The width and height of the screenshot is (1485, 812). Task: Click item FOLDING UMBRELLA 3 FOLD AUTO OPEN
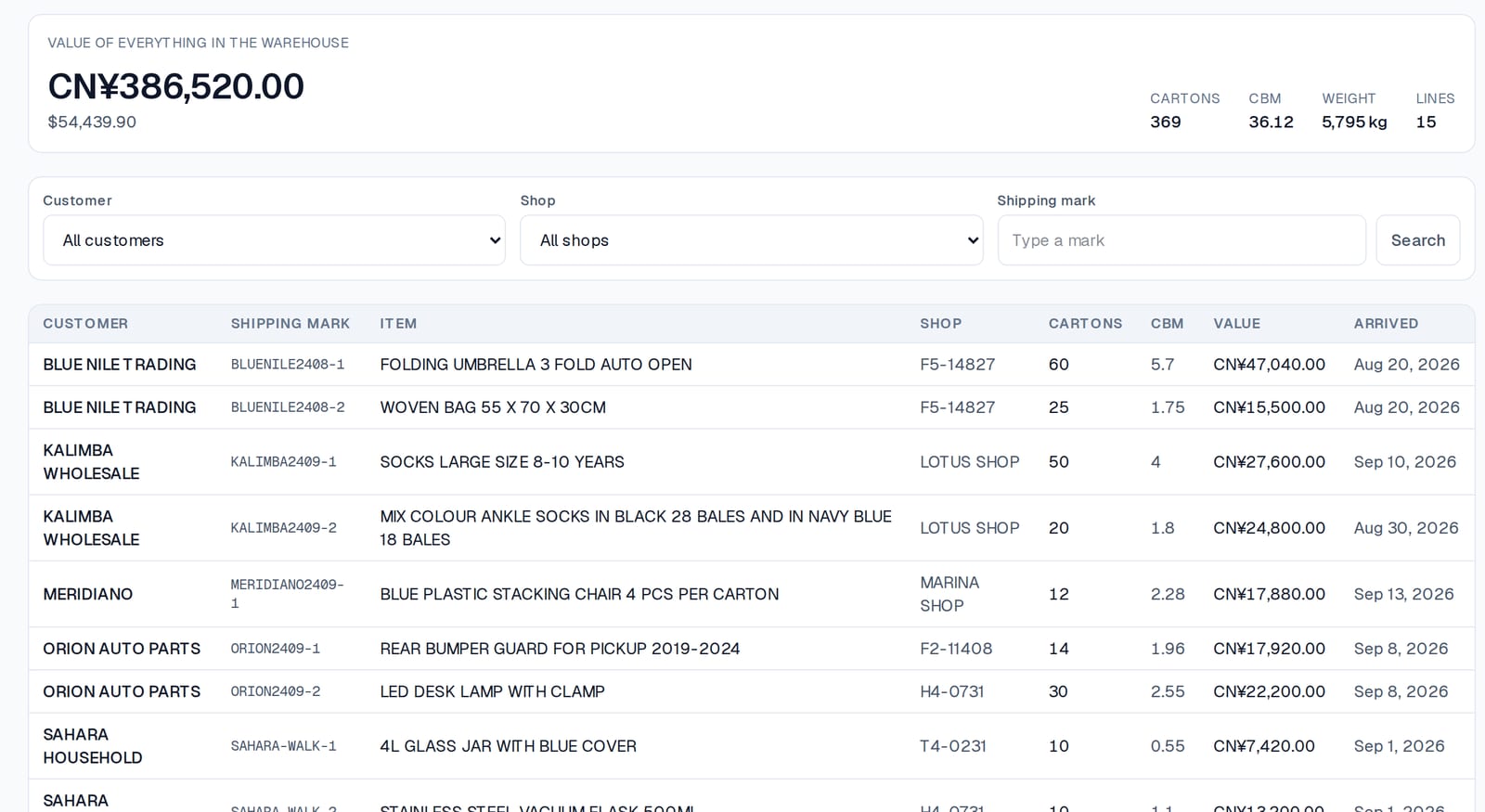coord(536,365)
